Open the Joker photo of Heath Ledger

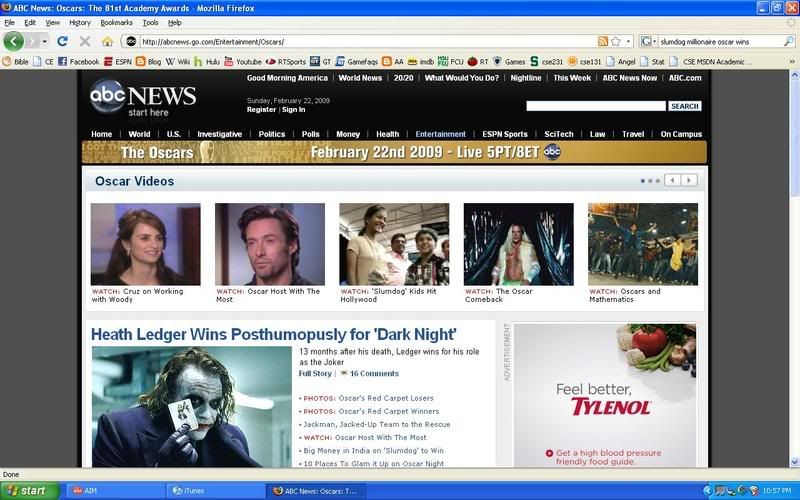(x=191, y=407)
